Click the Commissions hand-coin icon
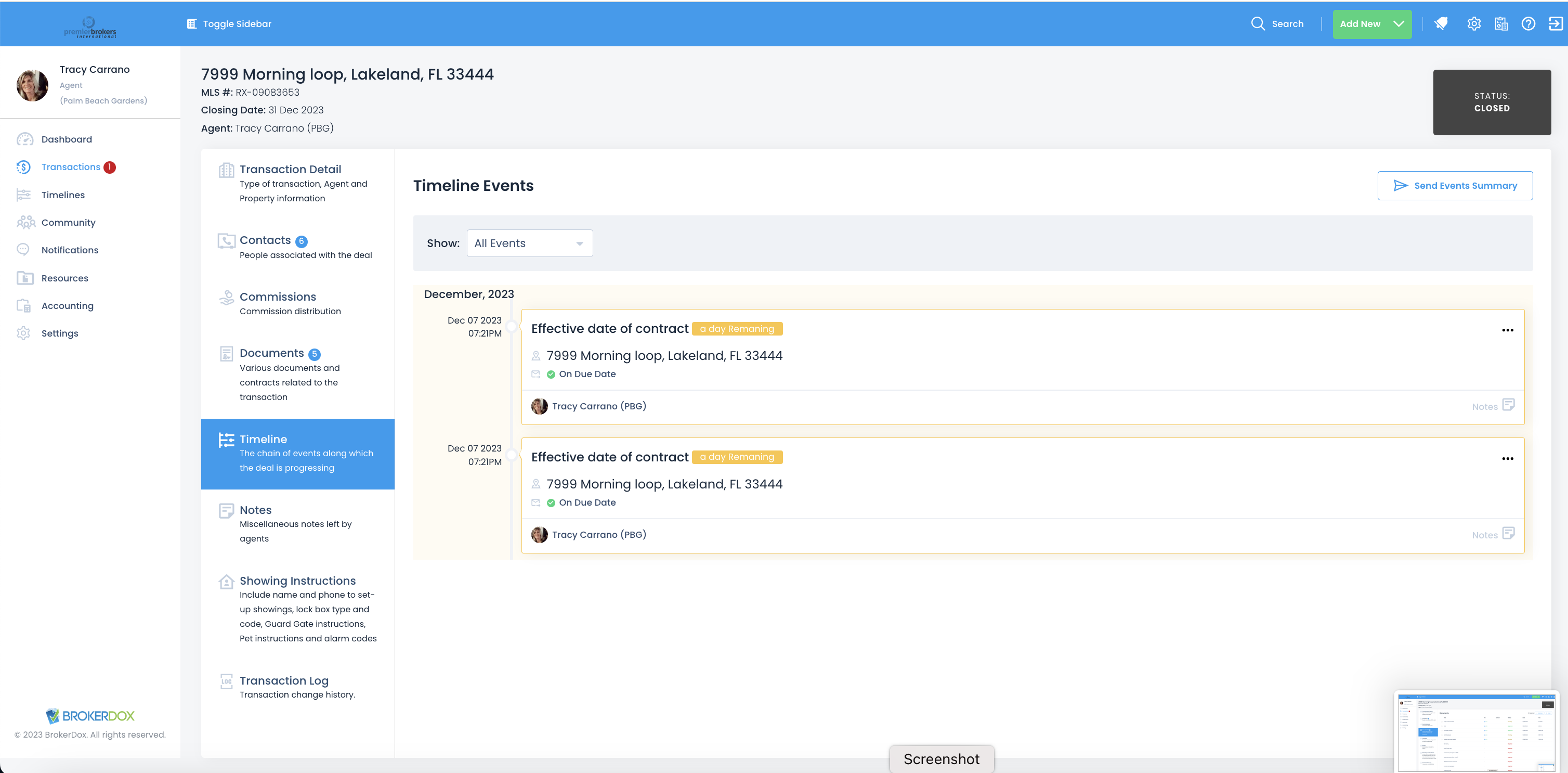1568x773 pixels. 227,297
